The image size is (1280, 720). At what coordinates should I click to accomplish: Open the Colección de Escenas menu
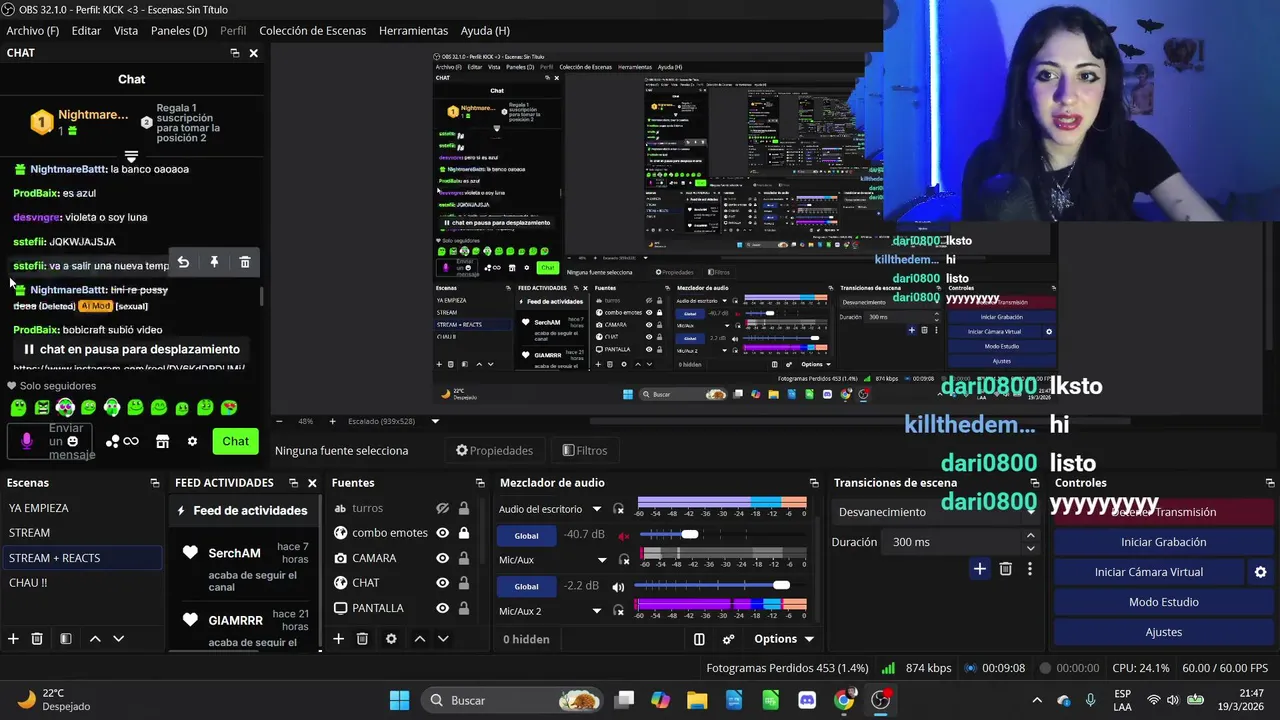[x=312, y=31]
